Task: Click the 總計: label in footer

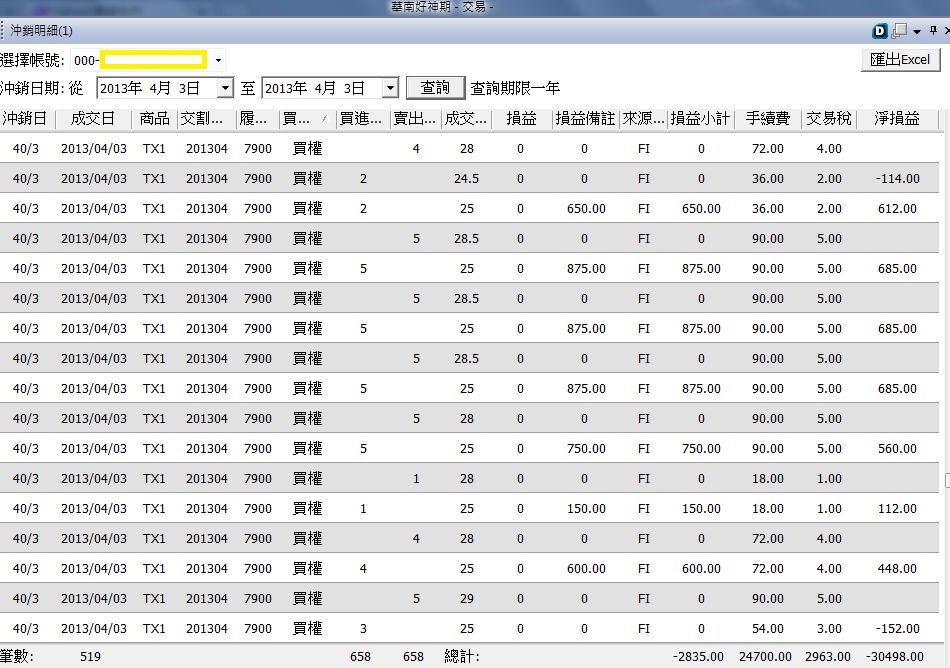Action: 462,656
